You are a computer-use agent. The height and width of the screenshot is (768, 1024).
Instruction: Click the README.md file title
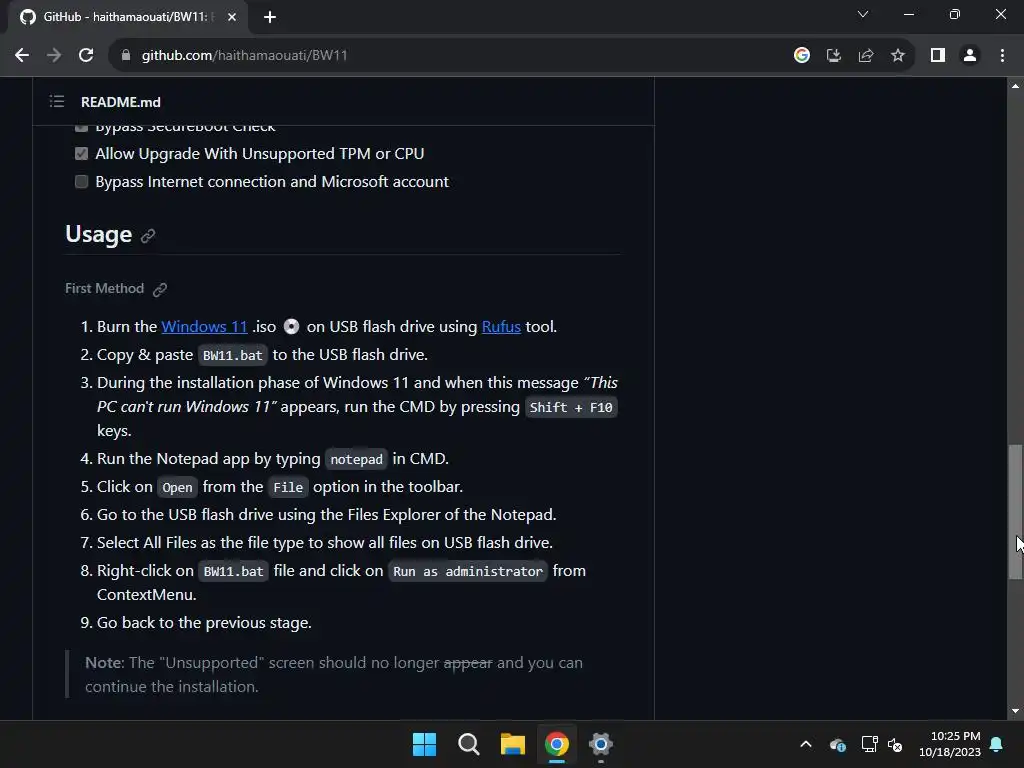click(x=121, y=102)
